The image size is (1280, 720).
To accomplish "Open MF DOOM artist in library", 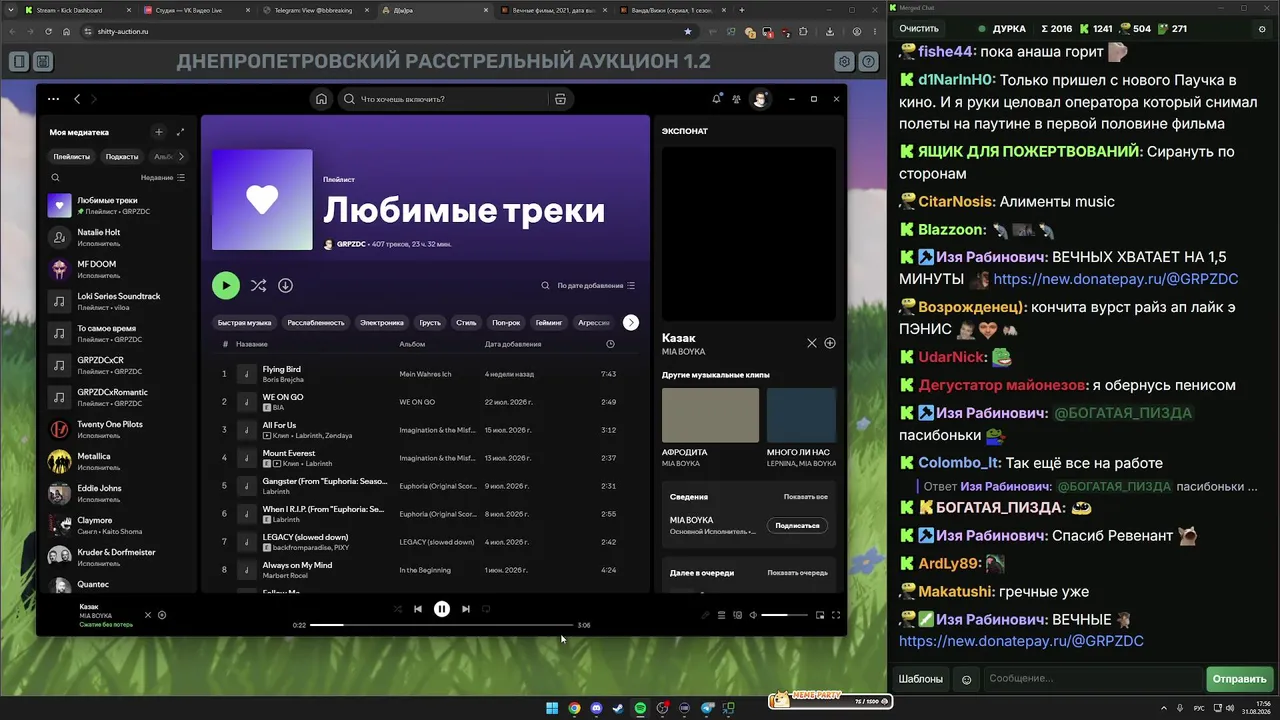I will (120, 269).
